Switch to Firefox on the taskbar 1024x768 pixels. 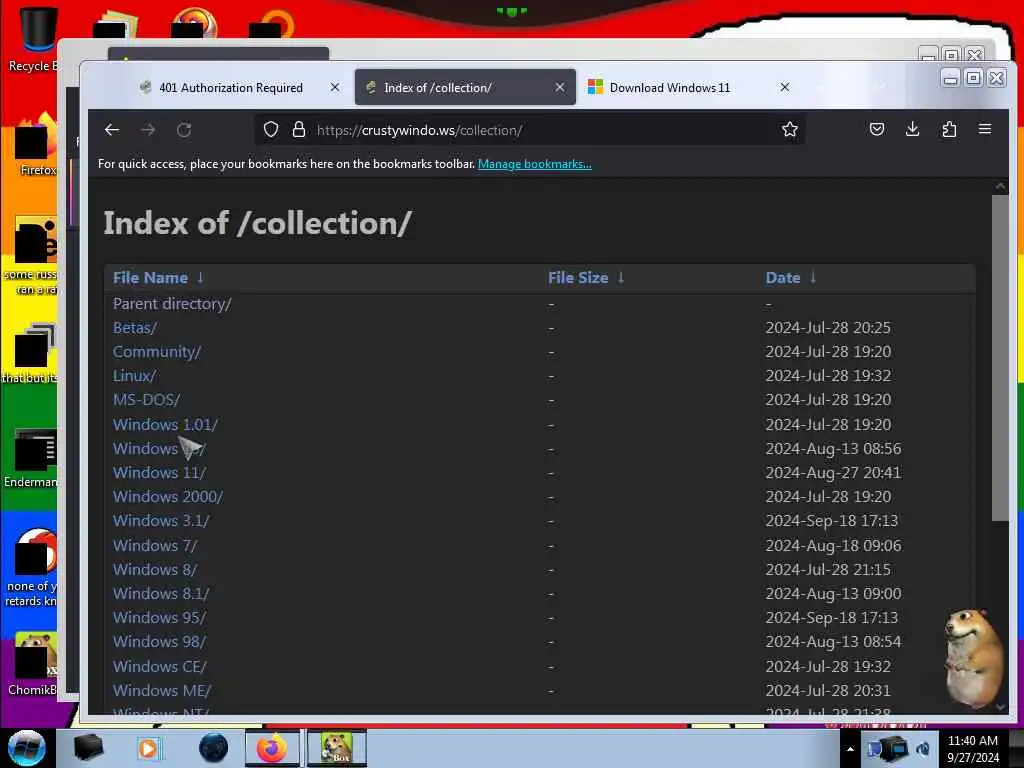[272, 748]
